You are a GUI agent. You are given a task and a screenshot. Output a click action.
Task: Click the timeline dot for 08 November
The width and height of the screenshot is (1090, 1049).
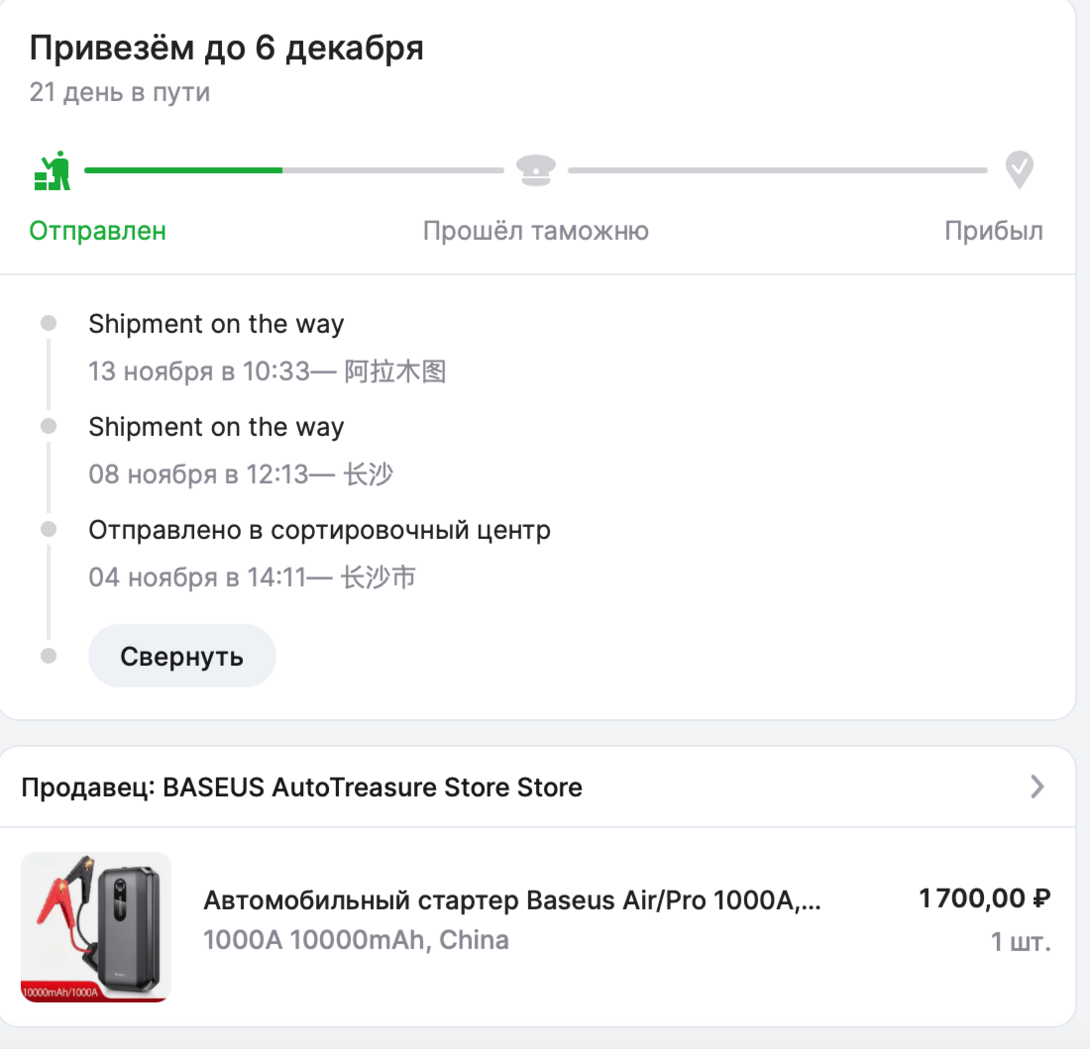pos(48,427)
